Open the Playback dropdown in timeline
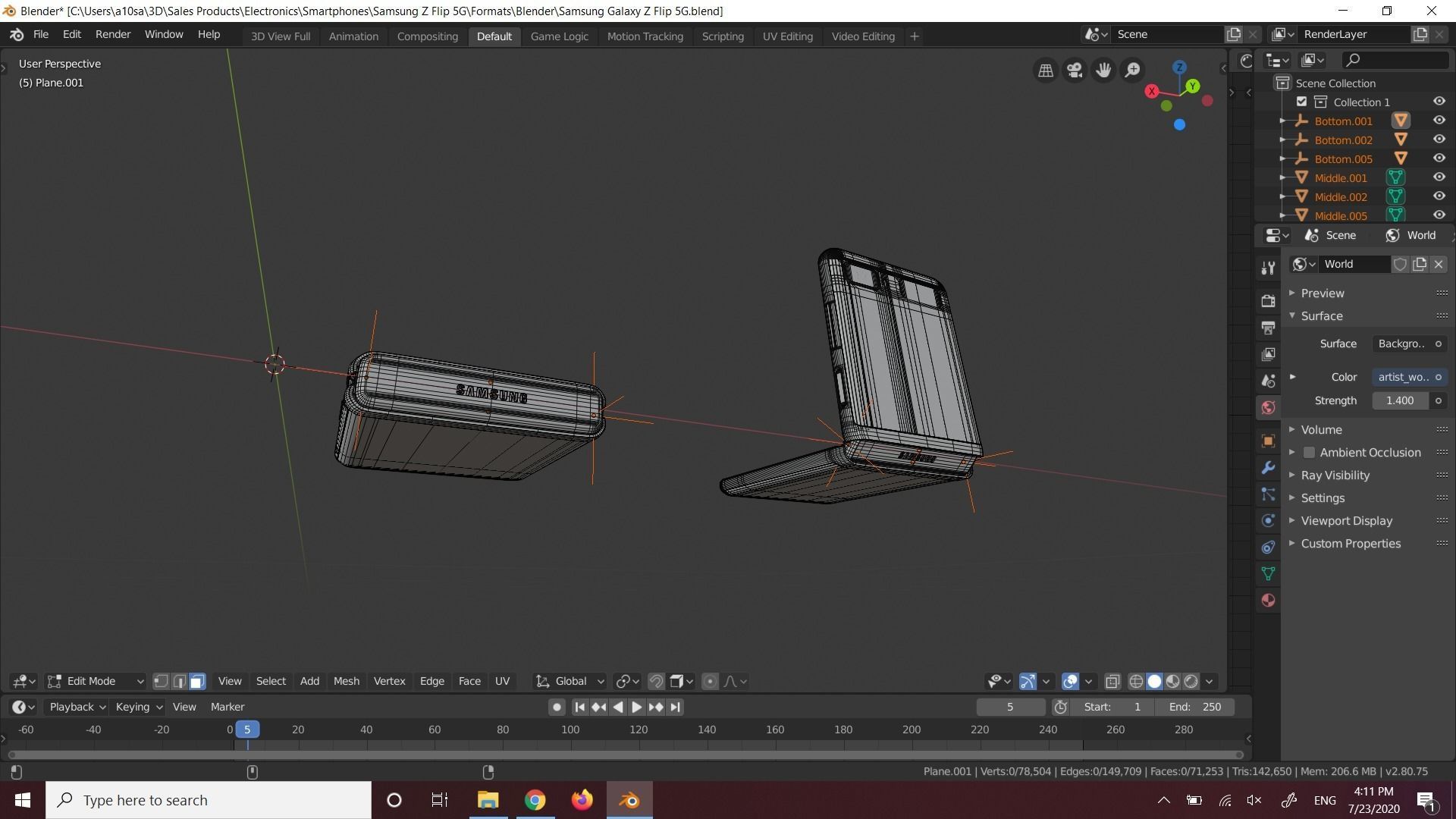This screenshot has height=819, width=1456. tap(77, 707)
